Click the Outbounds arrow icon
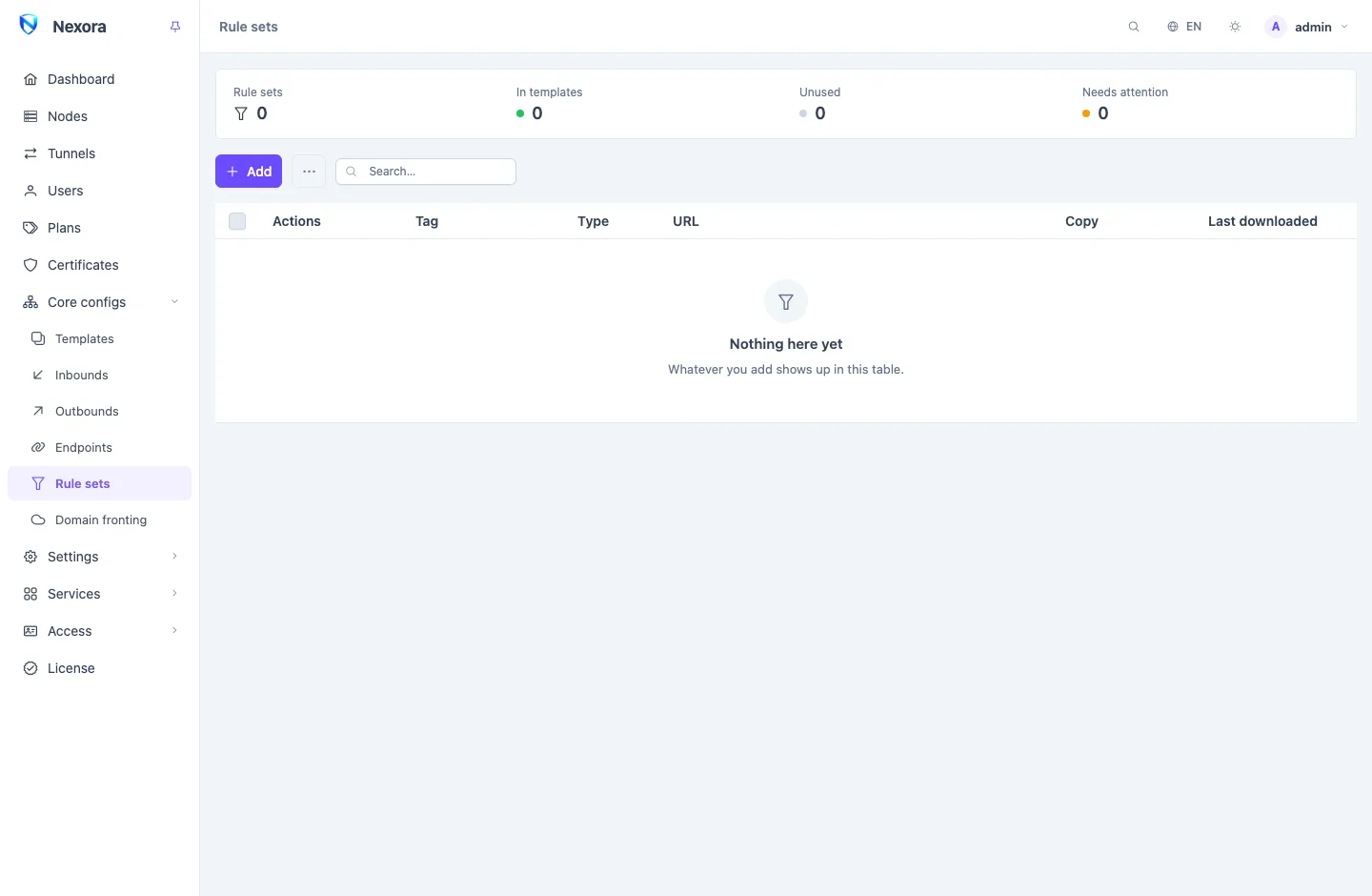This screenshot has height=896, width=1372. [38, 411]
